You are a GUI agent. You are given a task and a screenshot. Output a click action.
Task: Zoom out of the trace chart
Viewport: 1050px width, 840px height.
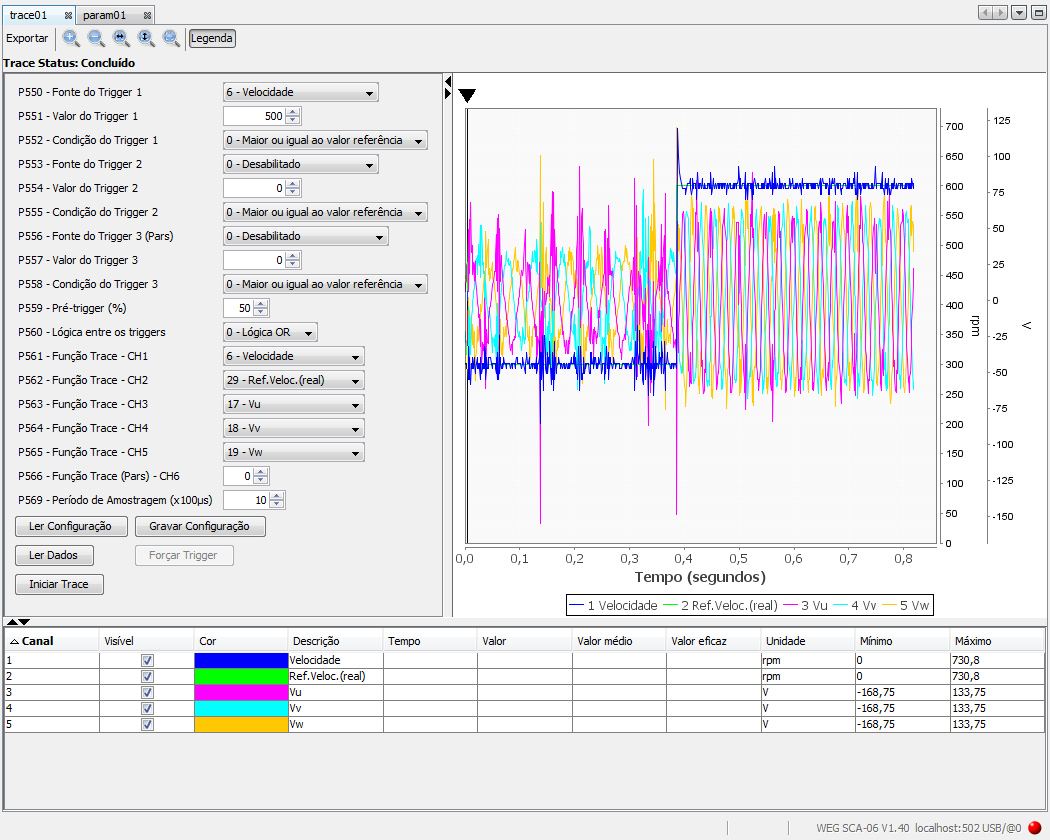click(x=95, y=38)
